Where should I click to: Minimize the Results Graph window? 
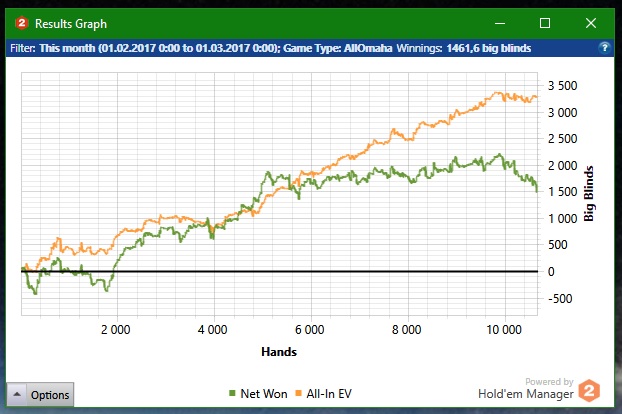tap(500, 23)
